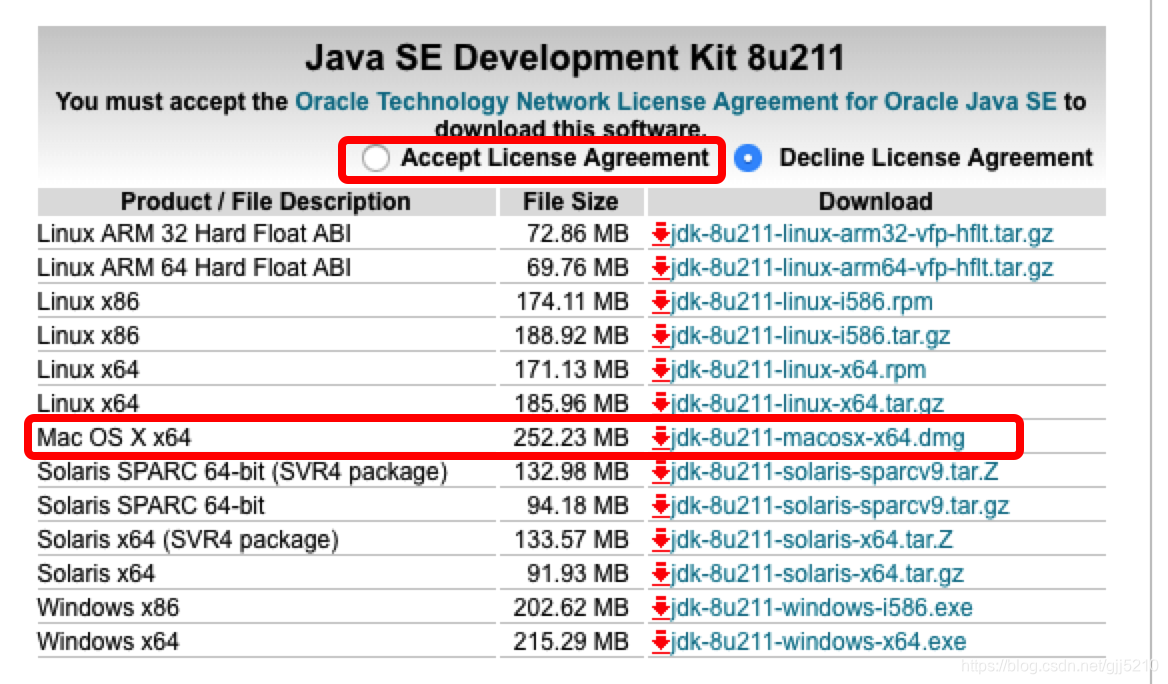Download jdk-8u211-linux-i586.tar.gz link
Screen dimensions: 1168x684
tap(810, 335)
